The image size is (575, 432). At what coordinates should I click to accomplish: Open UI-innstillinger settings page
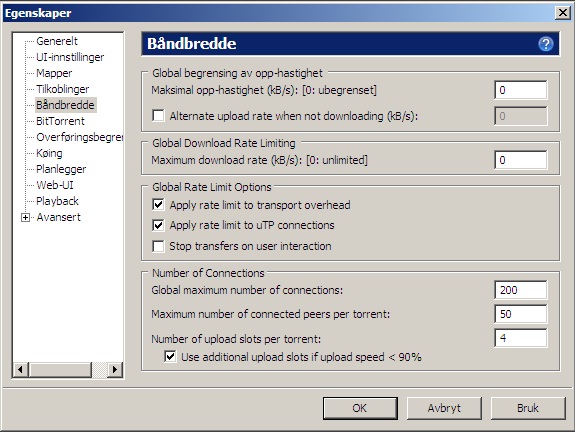pyautogui.click(x=70, y=57)
